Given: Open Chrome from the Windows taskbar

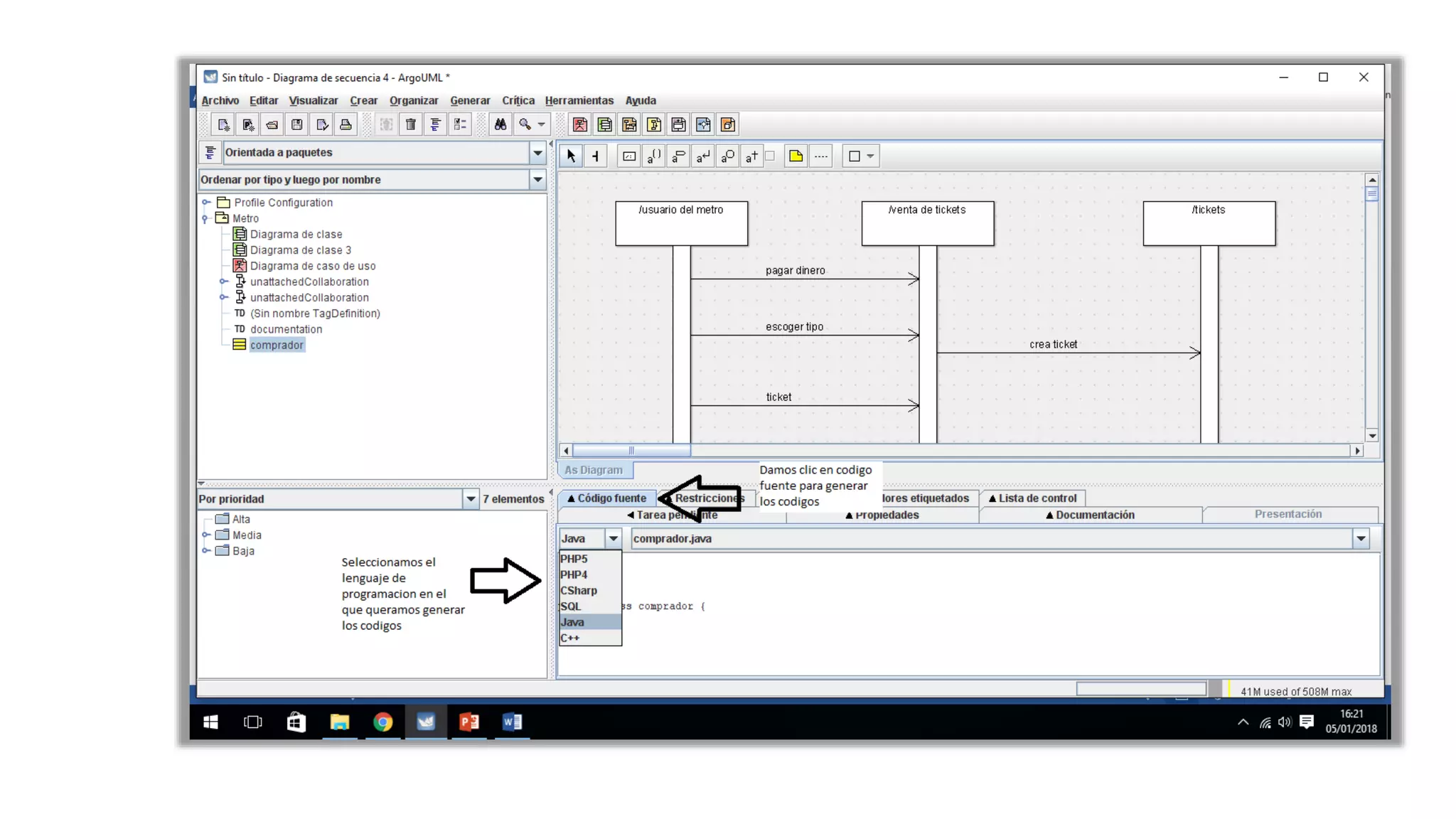Looking at the screenshot, I should coord(382,722).
